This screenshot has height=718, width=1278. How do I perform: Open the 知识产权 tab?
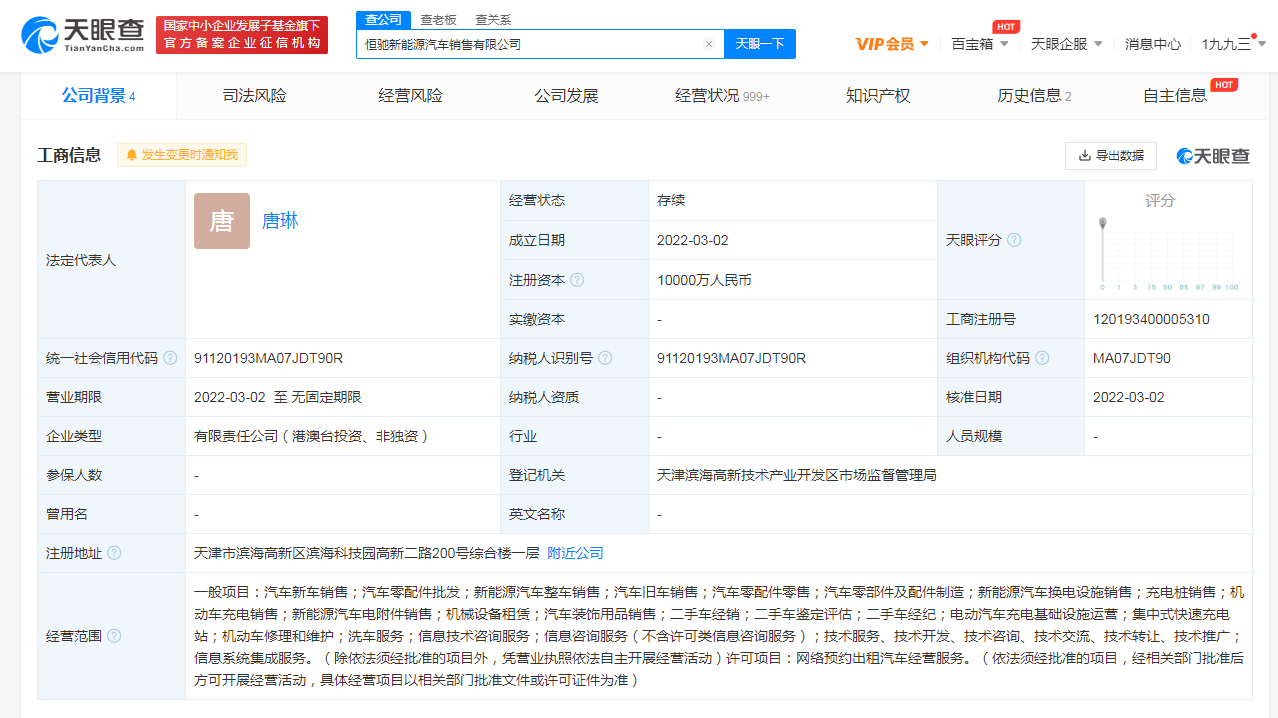pyautogui.click(x=878, y=96)
